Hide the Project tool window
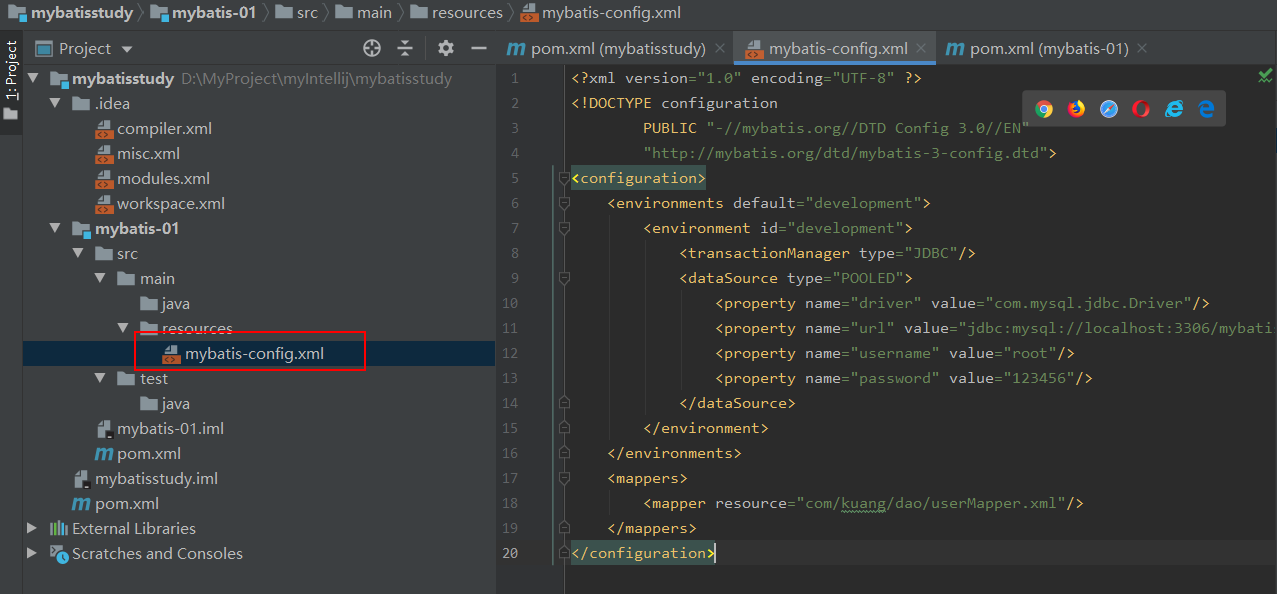 (x=478, y=48)
